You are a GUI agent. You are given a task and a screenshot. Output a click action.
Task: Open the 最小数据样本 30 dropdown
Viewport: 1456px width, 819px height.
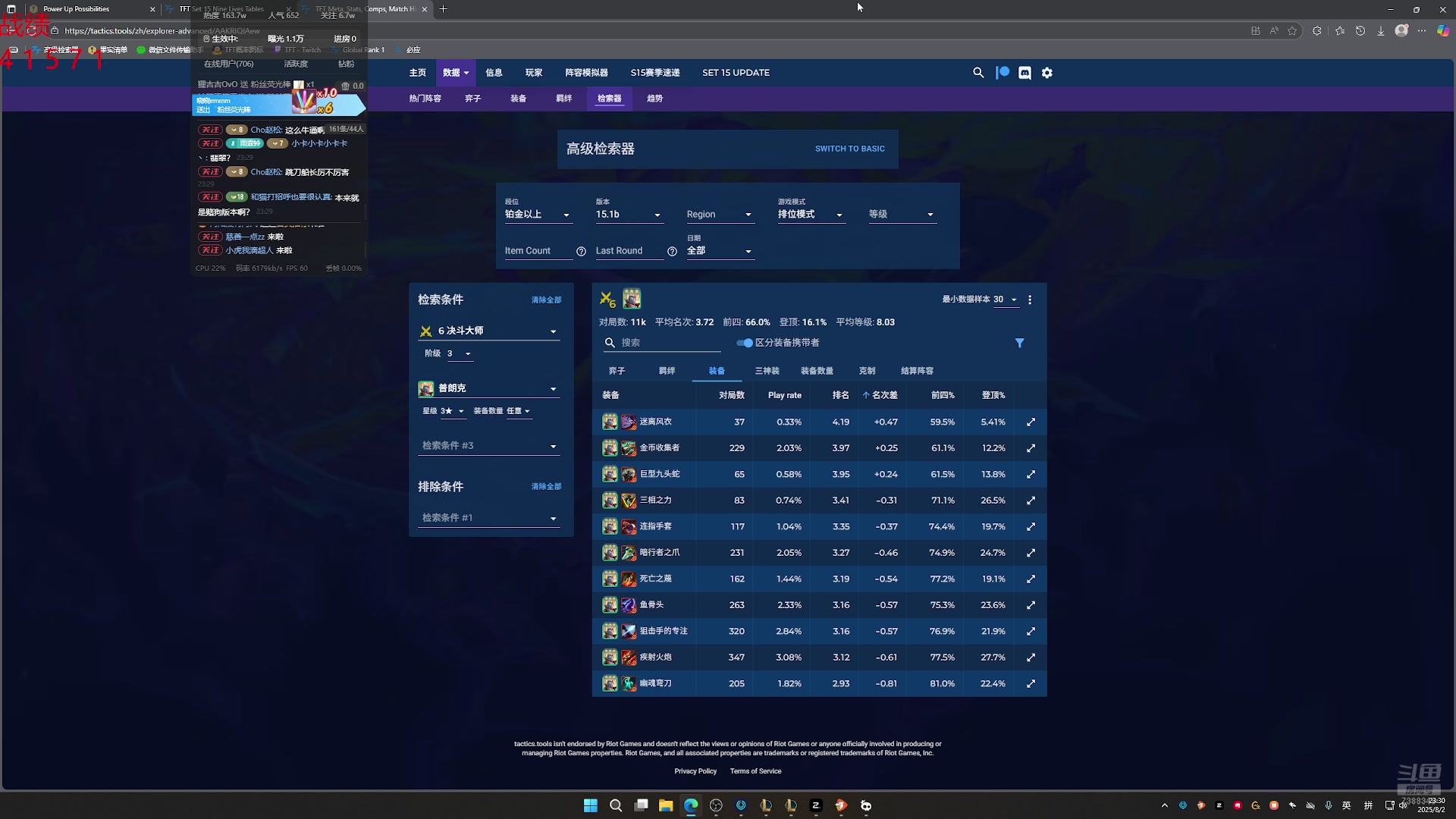pos(1006,300)
